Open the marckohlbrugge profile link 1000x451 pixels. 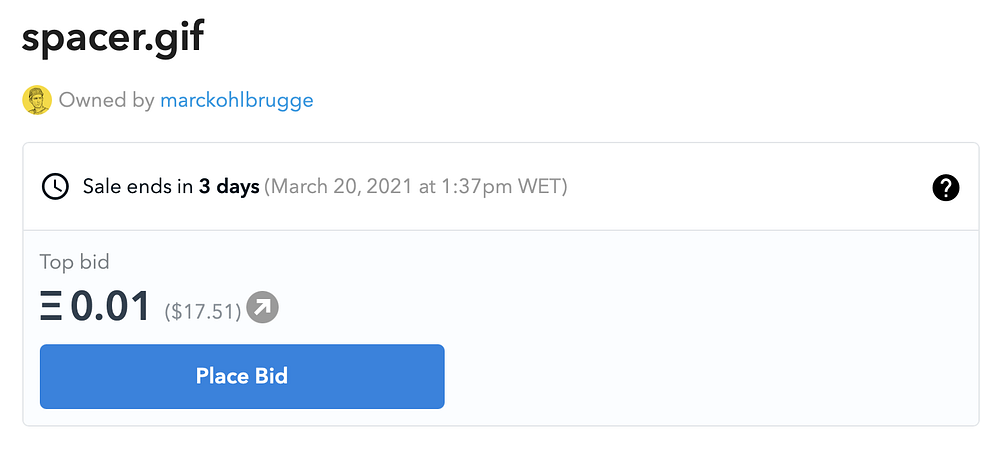click(236, 100)
